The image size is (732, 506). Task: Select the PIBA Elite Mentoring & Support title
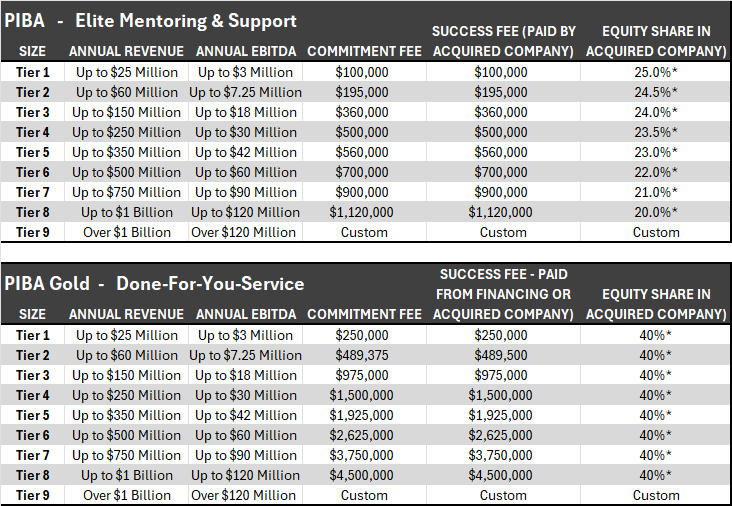click(150, 21)
